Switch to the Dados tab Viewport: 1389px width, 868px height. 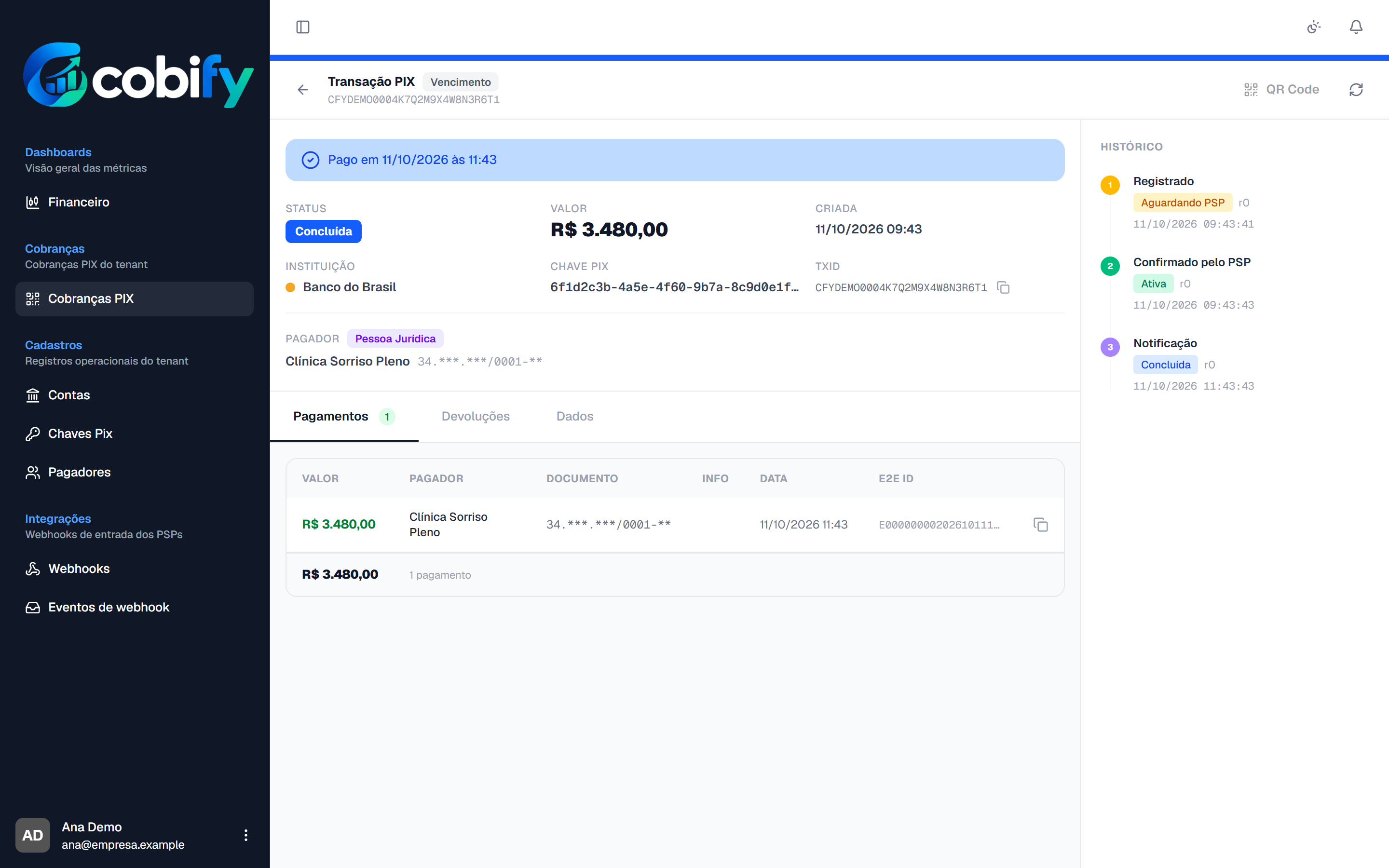pos(574,416)
